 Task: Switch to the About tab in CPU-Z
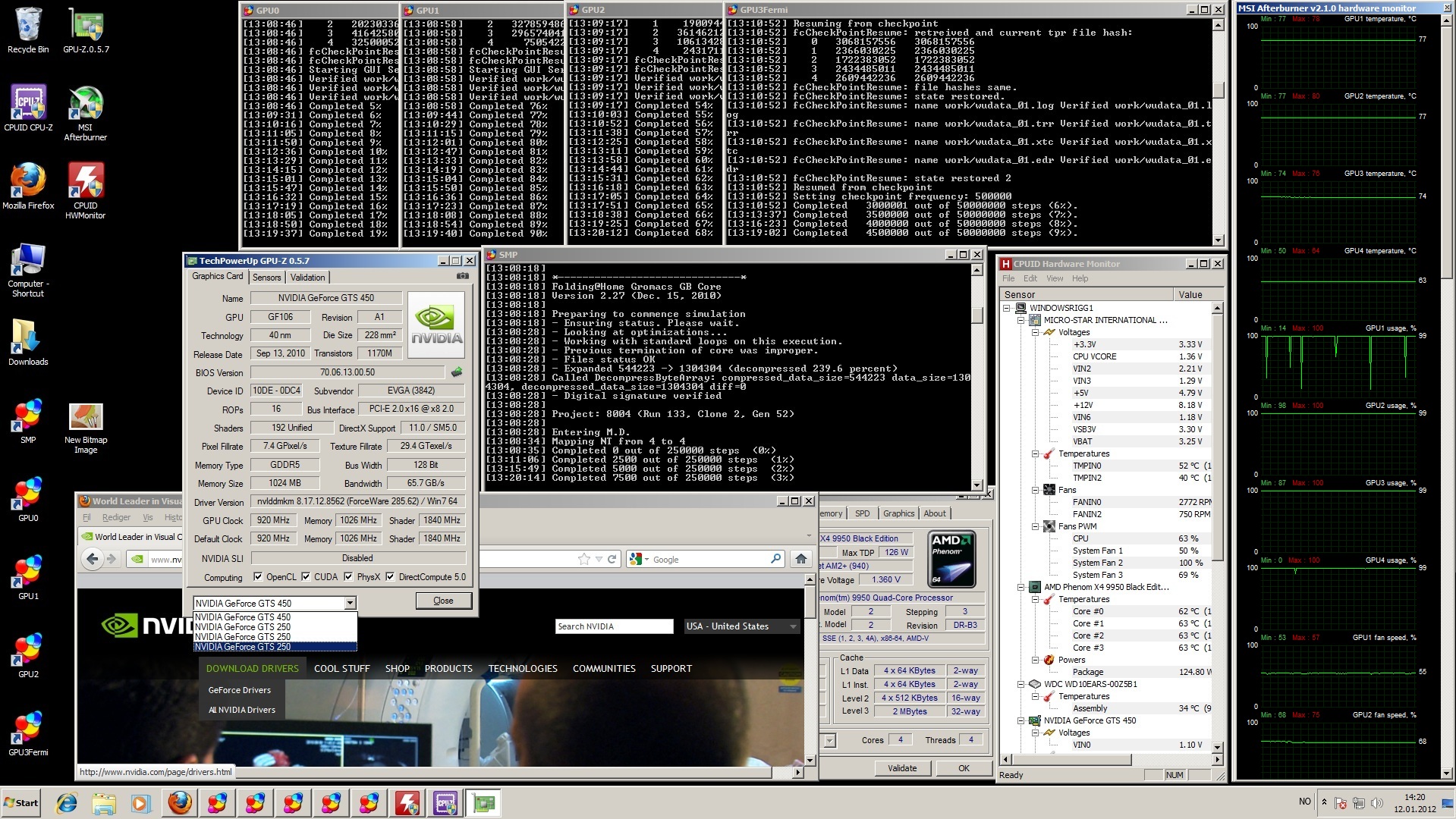pos(935,513)
